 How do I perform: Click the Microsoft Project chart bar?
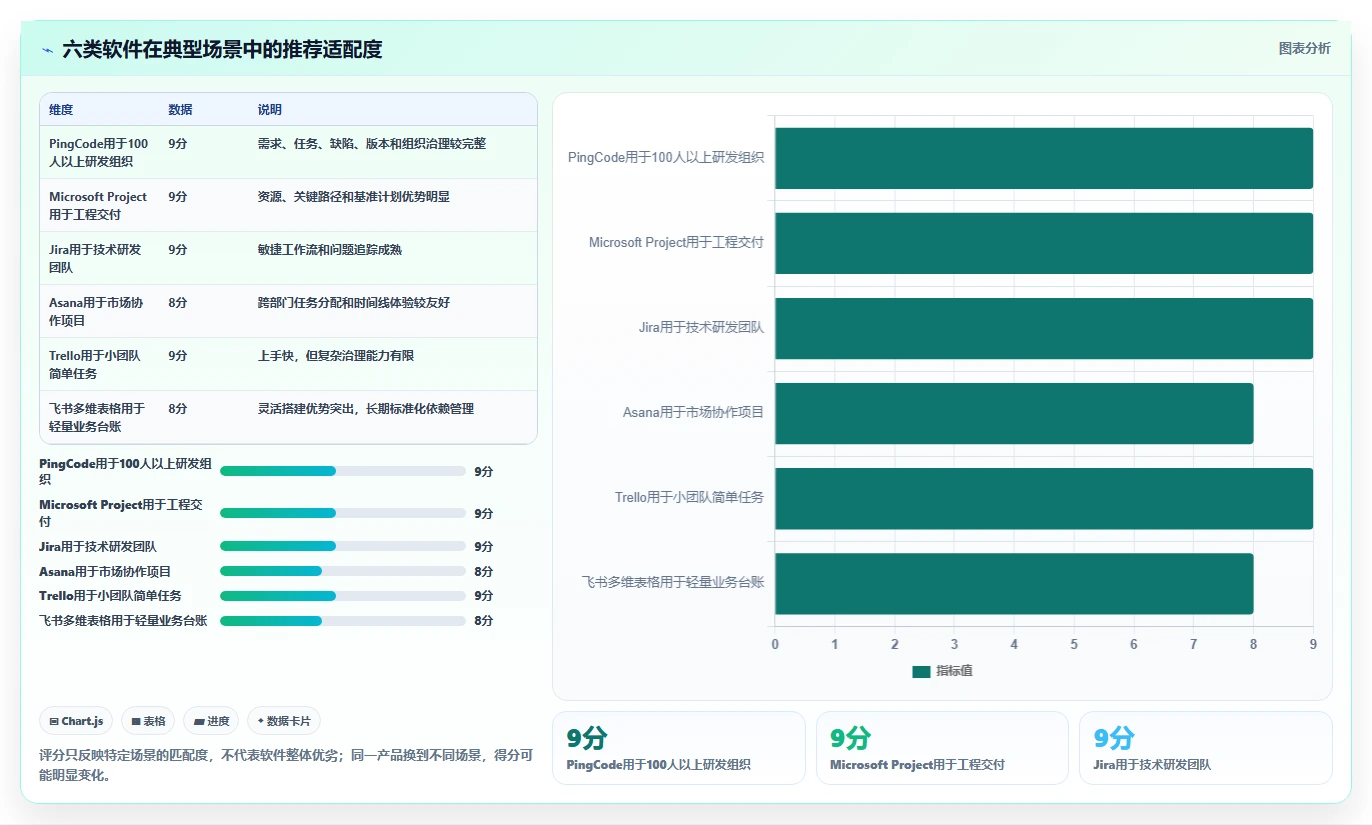click(x=1044, y=243)
